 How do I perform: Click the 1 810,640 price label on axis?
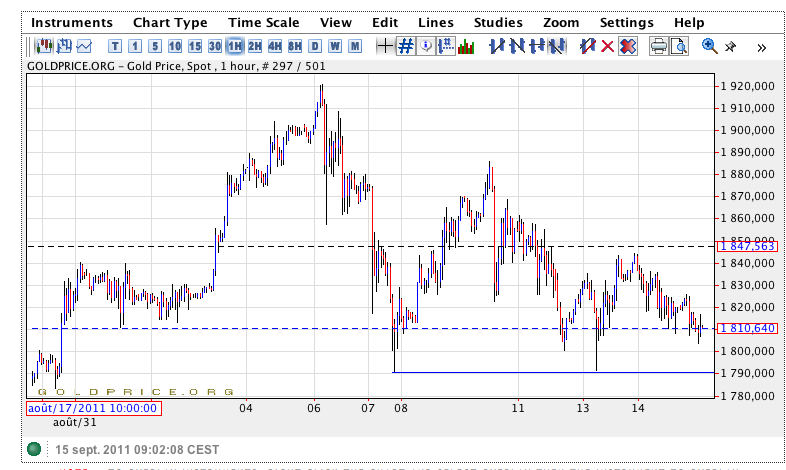(748, 329)
